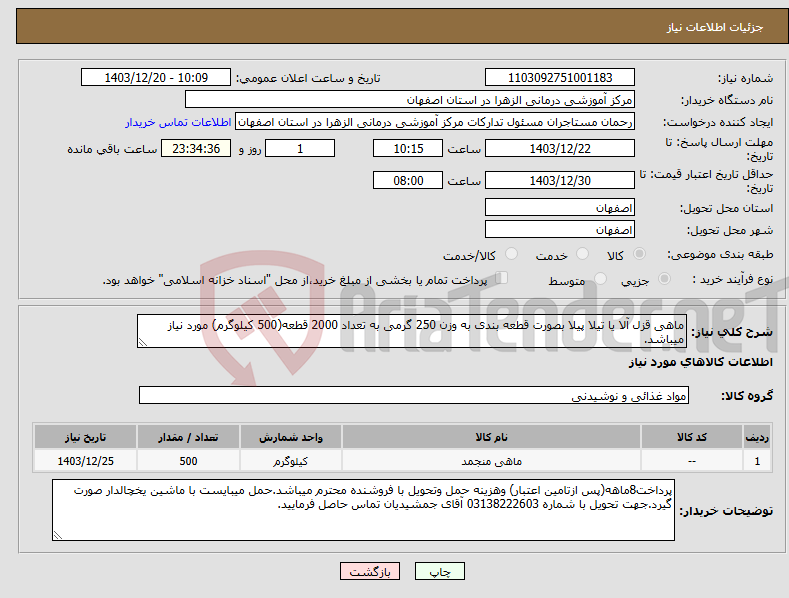
Task: Click the resize handle of buyer notes box
Action: 58,535
